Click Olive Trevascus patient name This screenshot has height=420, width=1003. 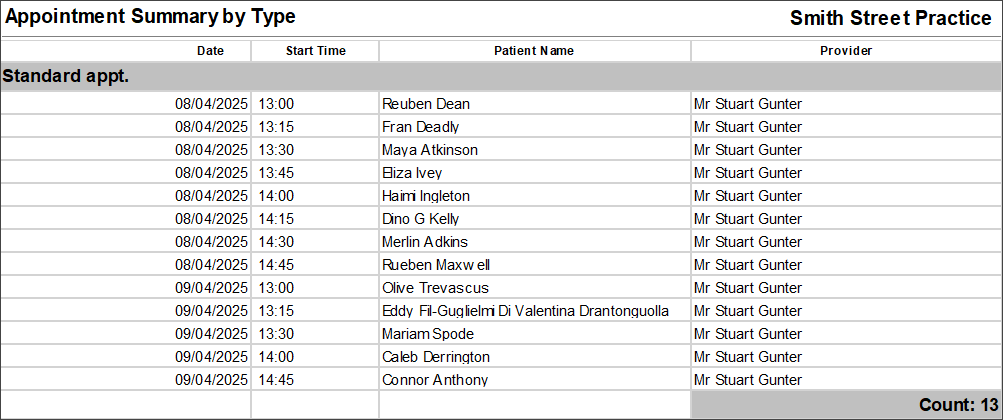(435, 288)
